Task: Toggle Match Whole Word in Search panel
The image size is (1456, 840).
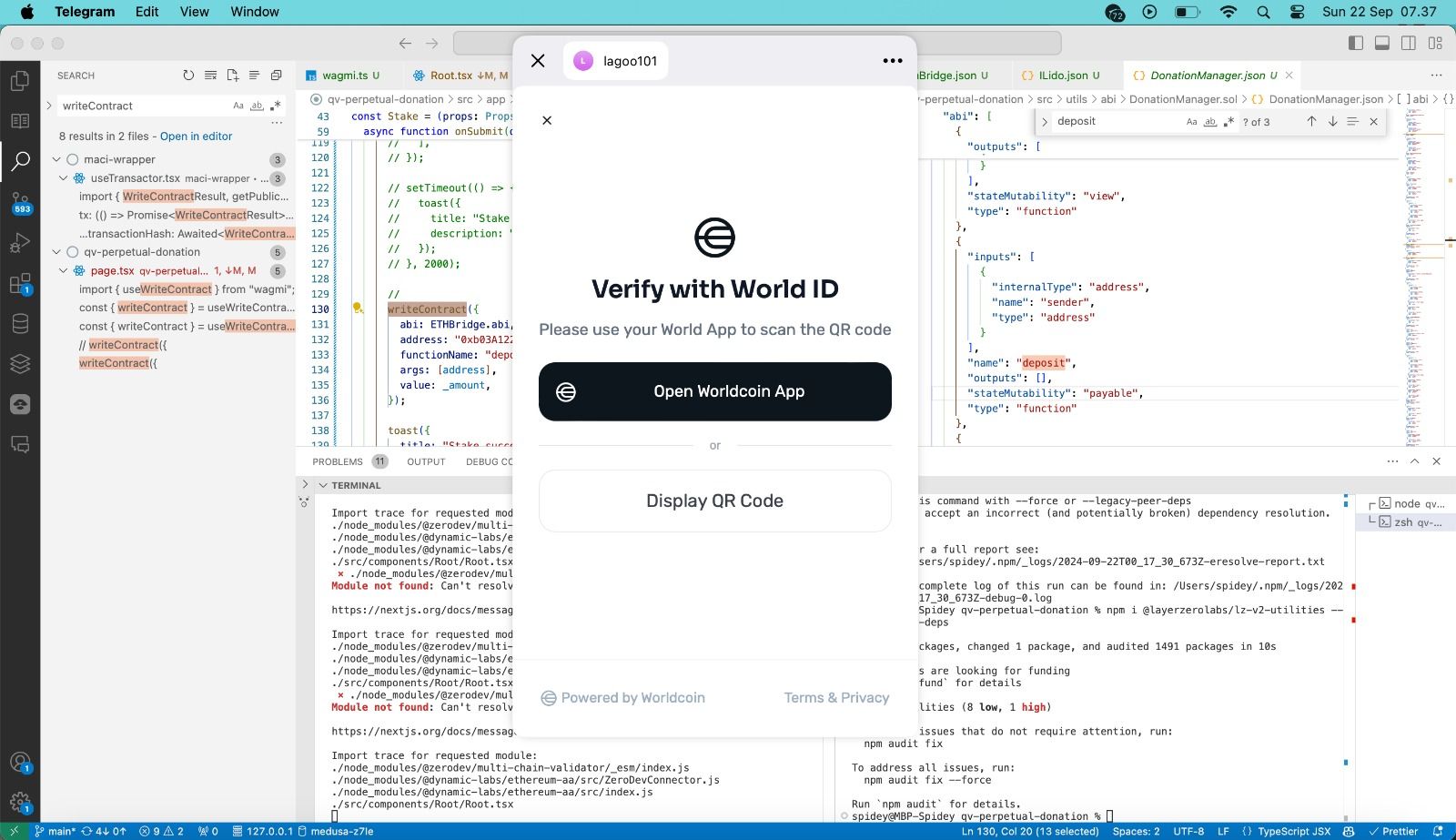Action: [257, 106]
